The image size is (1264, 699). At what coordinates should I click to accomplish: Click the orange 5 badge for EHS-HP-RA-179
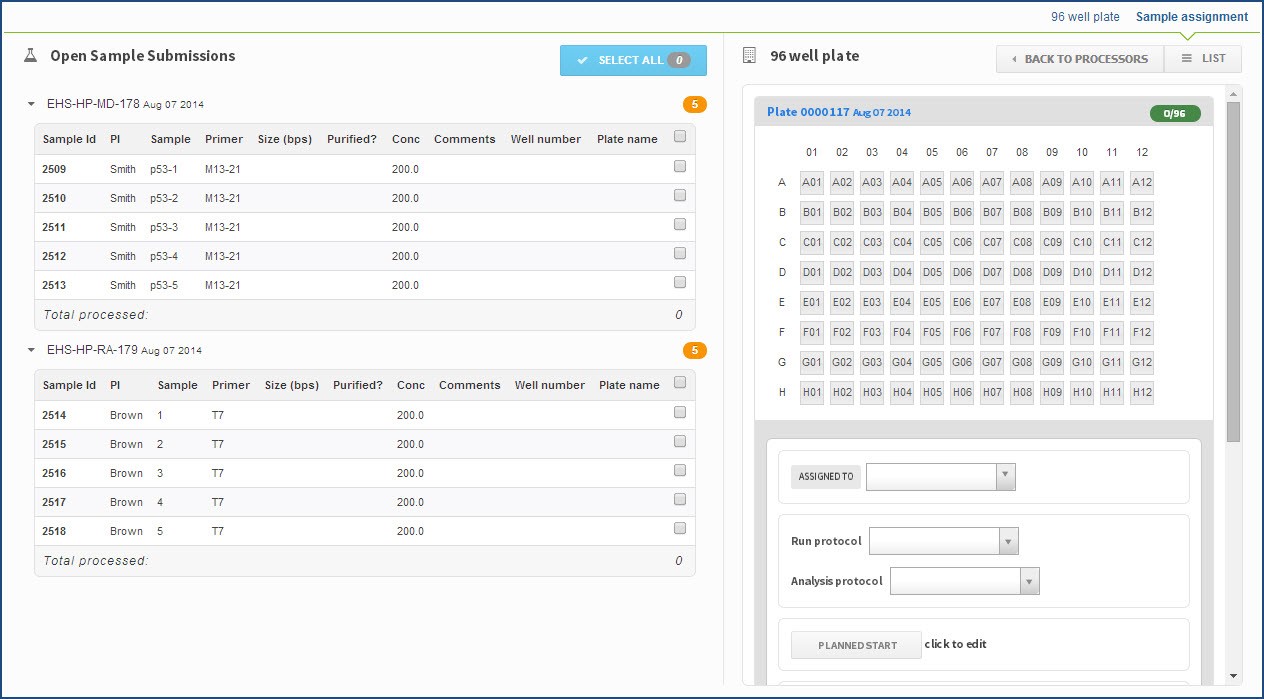pyautogui.click(x=694, y=350)
